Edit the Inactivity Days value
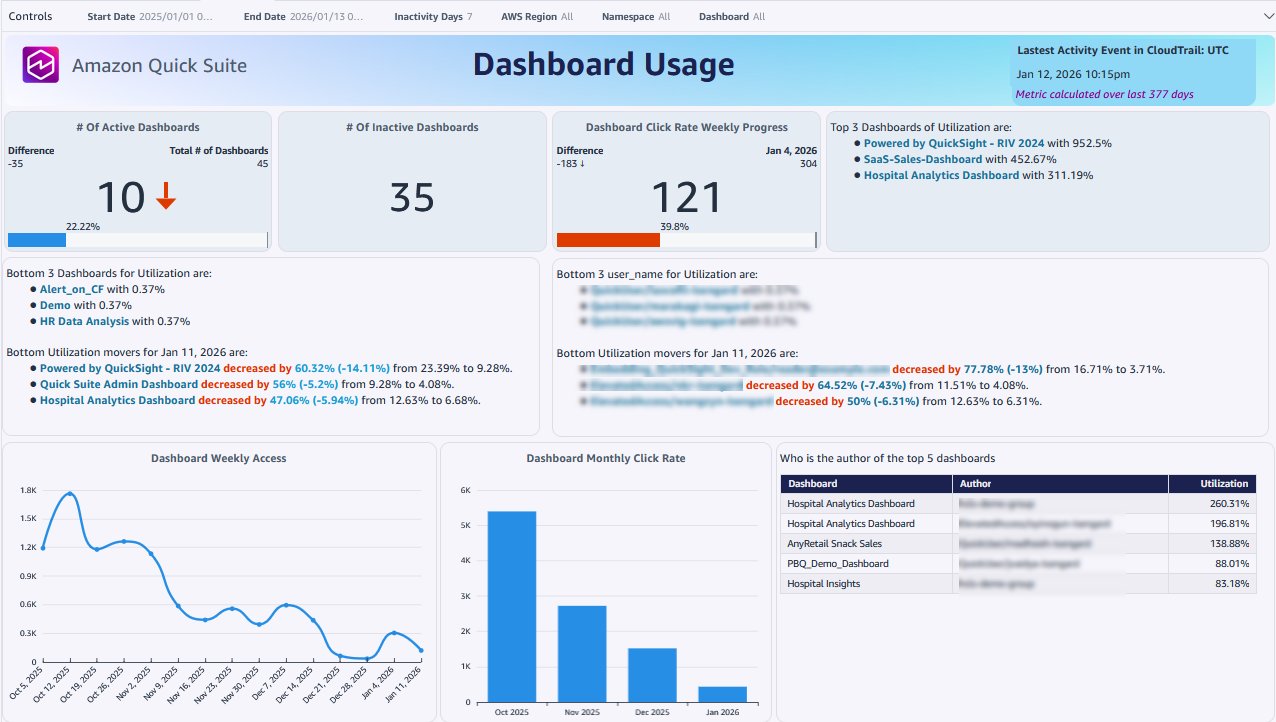Viewport: 1276px width, 722px height. [x=469, y=16]
